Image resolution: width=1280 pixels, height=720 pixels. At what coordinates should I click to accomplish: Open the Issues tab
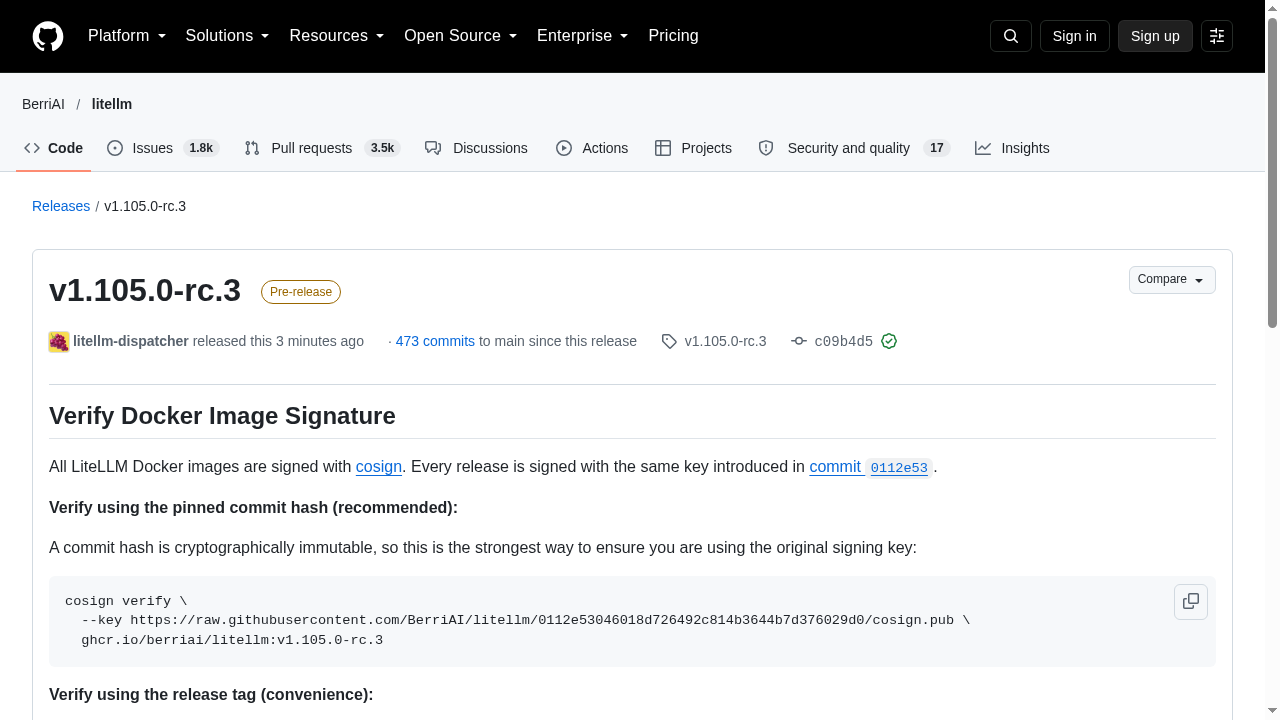click(163, 148)
